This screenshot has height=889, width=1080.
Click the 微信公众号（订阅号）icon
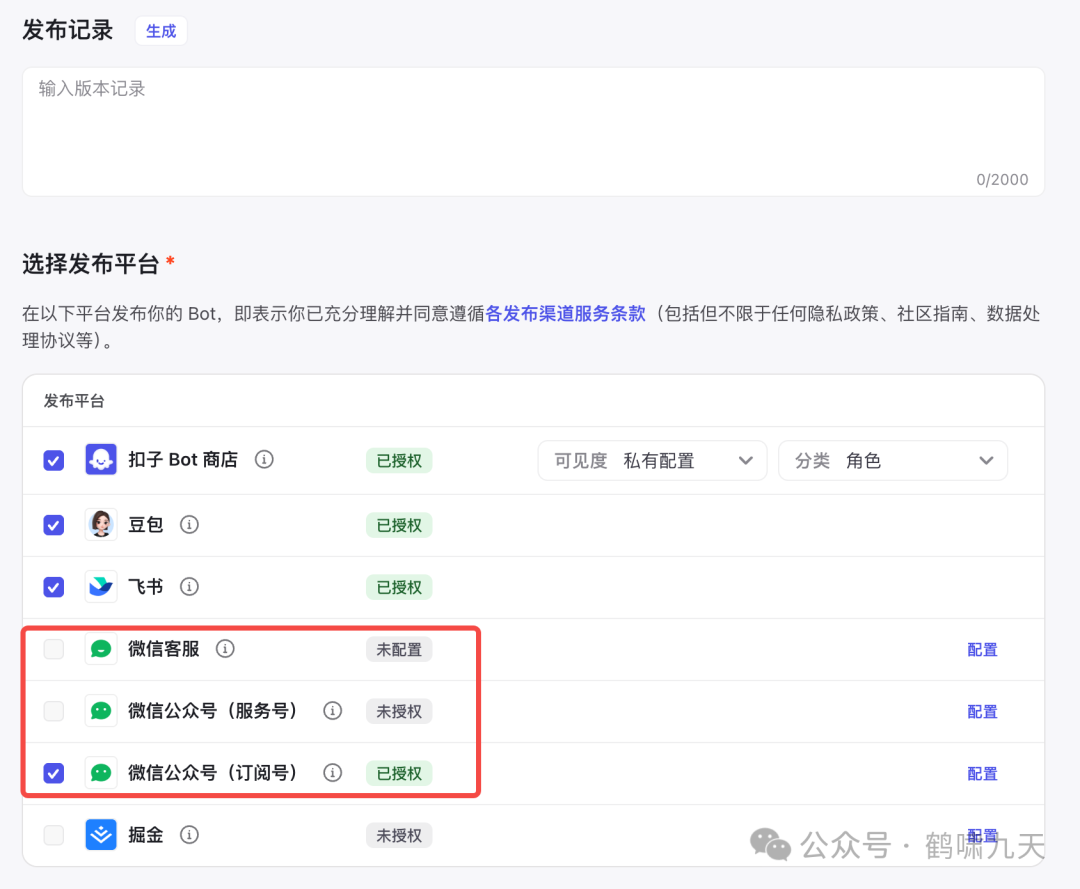[x=101, y=773]
